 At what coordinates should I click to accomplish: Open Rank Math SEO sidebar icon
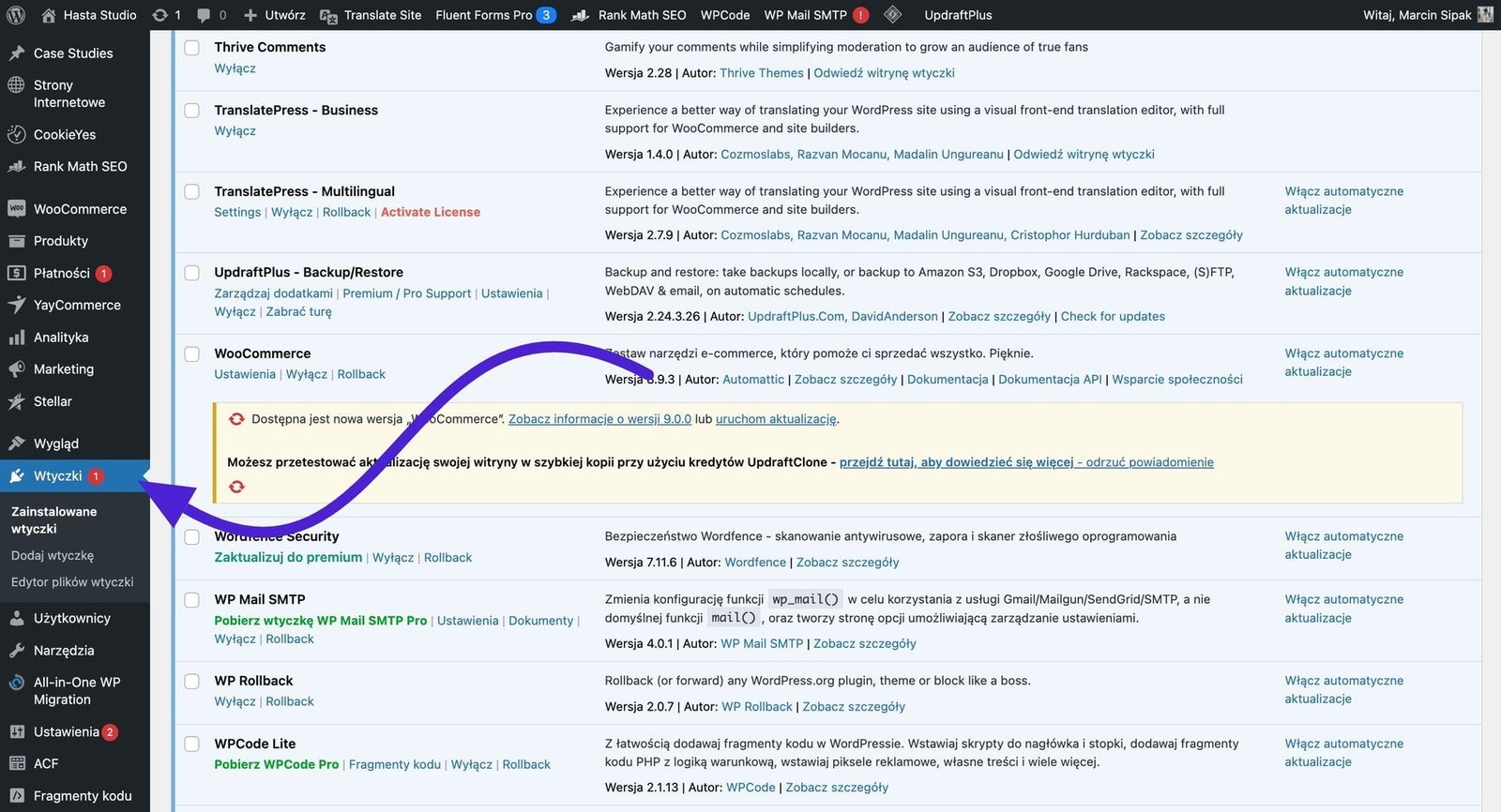tap(16, 167)
